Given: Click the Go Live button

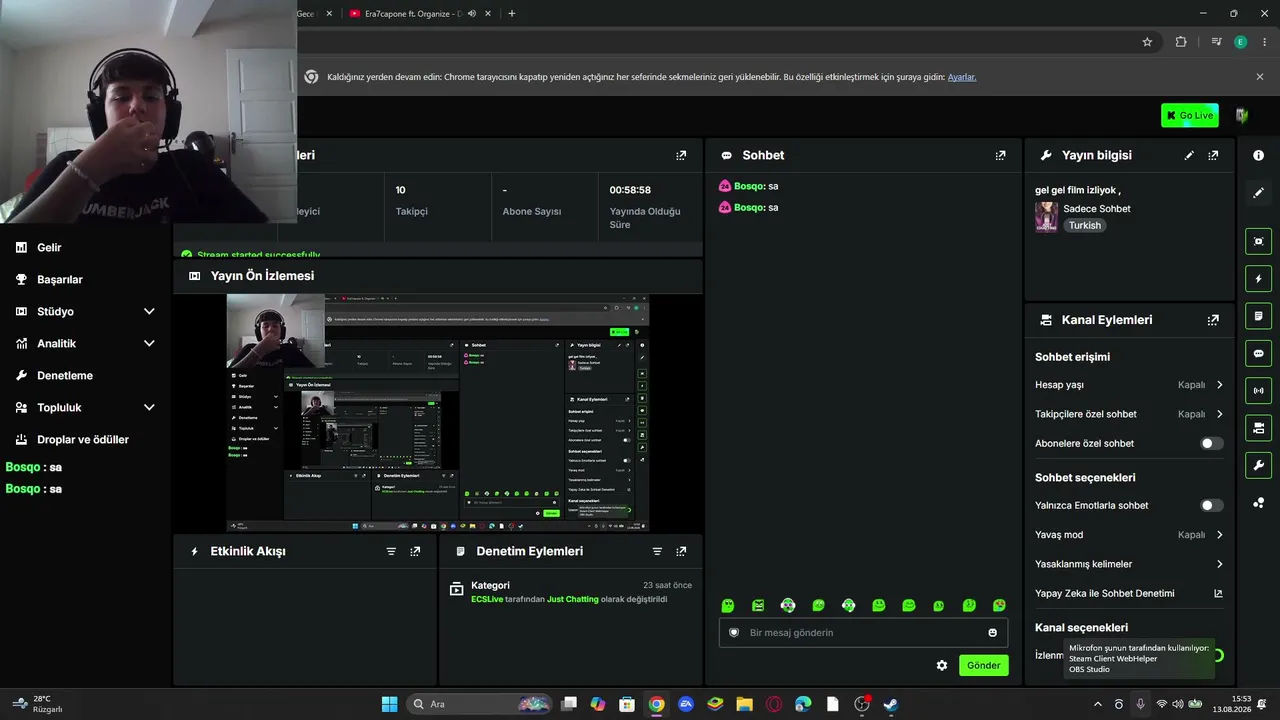Looking at the screenshot, I should point(1190,115).
